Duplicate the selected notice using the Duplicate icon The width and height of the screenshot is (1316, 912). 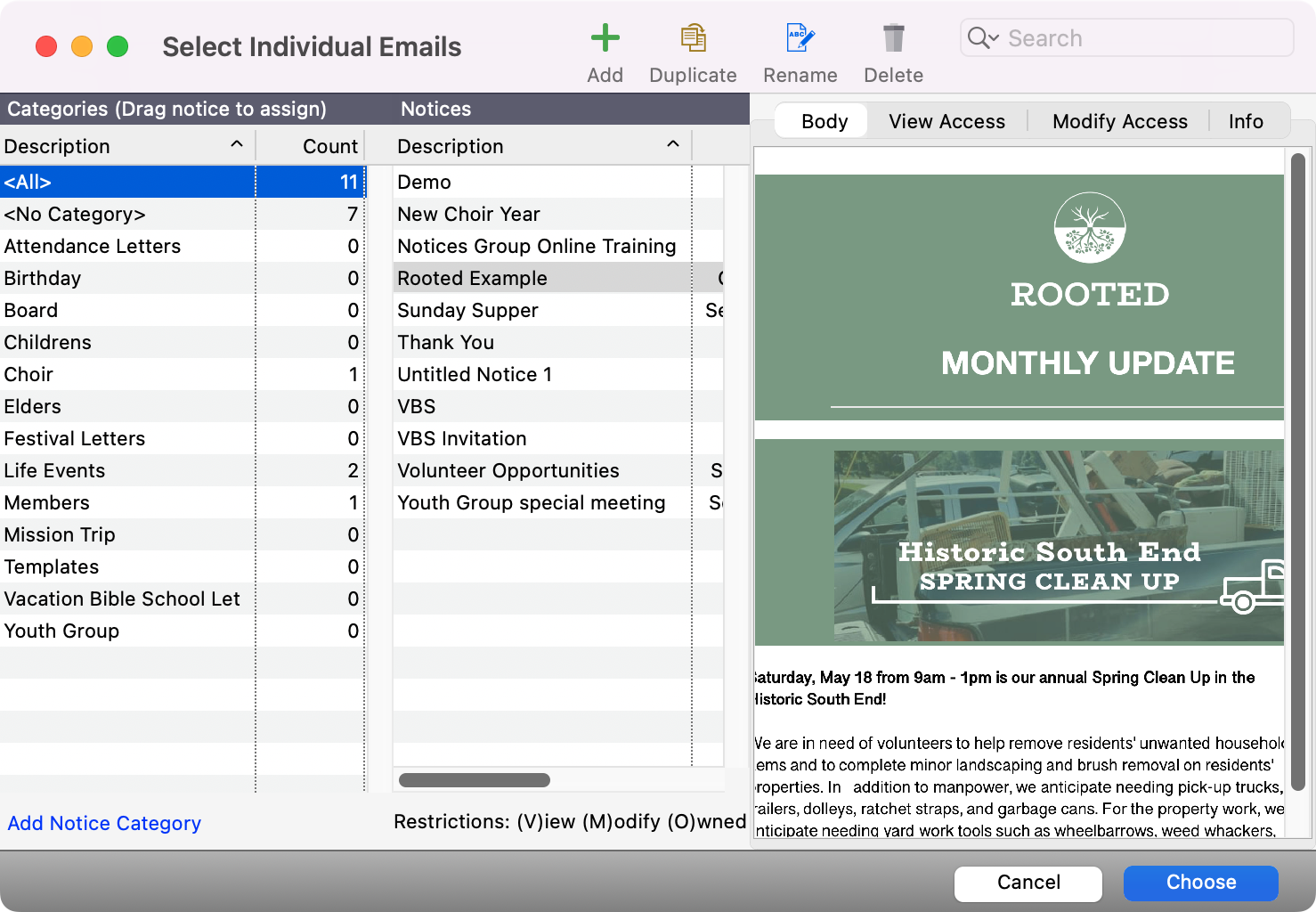click(x=693, y=38)
